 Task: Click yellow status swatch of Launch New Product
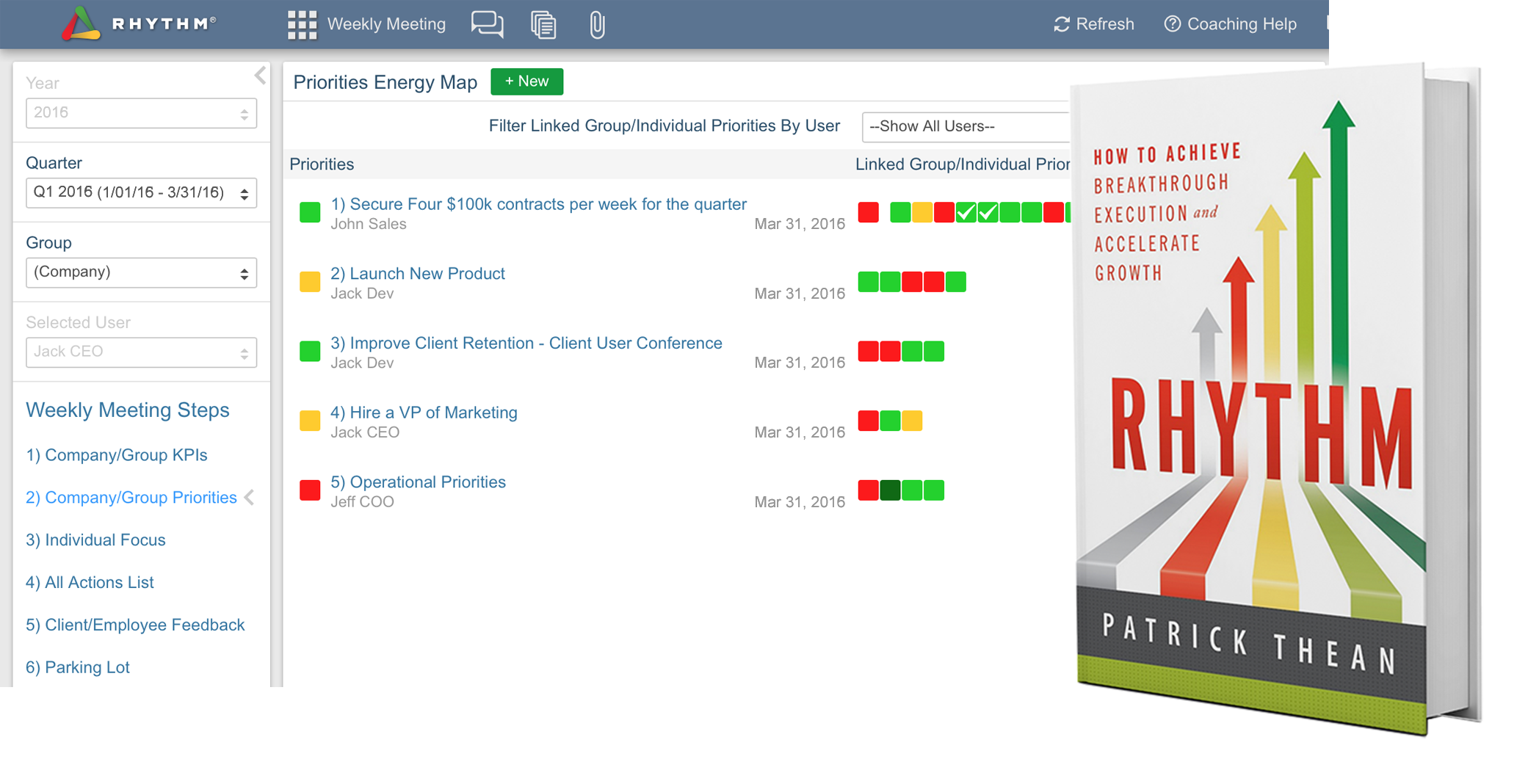[310, 282]
